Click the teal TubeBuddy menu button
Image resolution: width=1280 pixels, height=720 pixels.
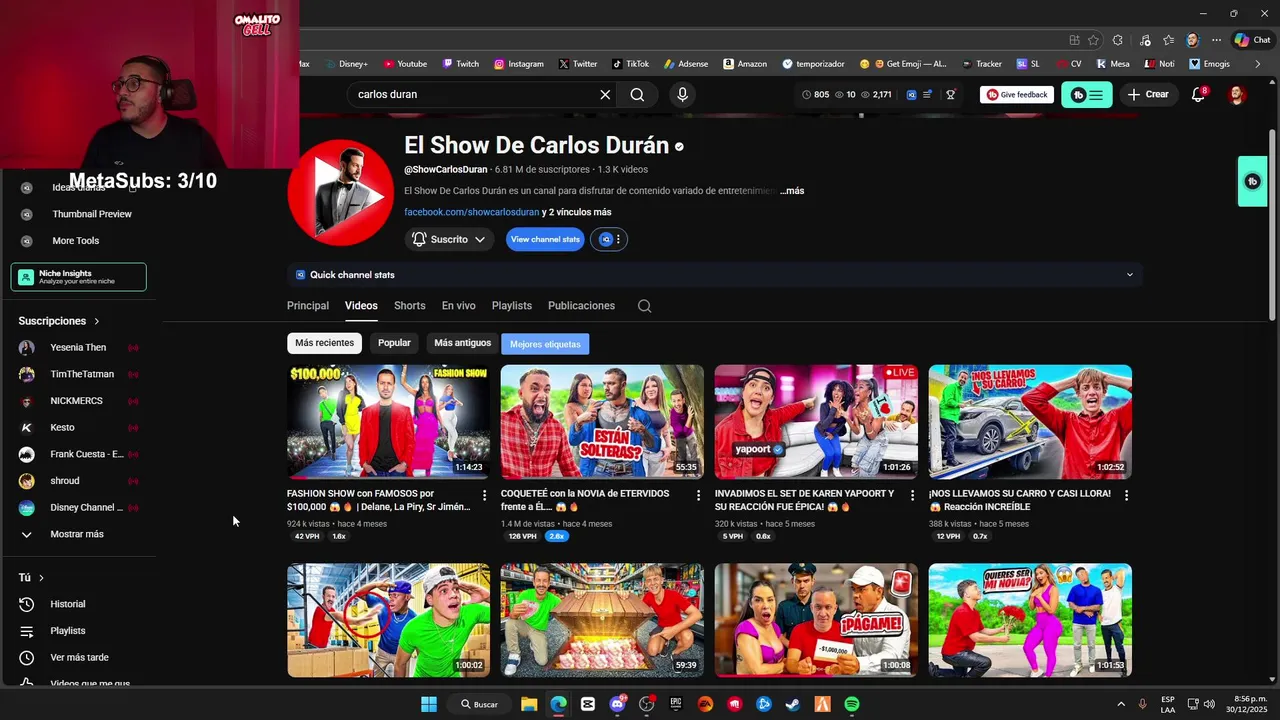pyautogui.click(x=1086, y=95)
